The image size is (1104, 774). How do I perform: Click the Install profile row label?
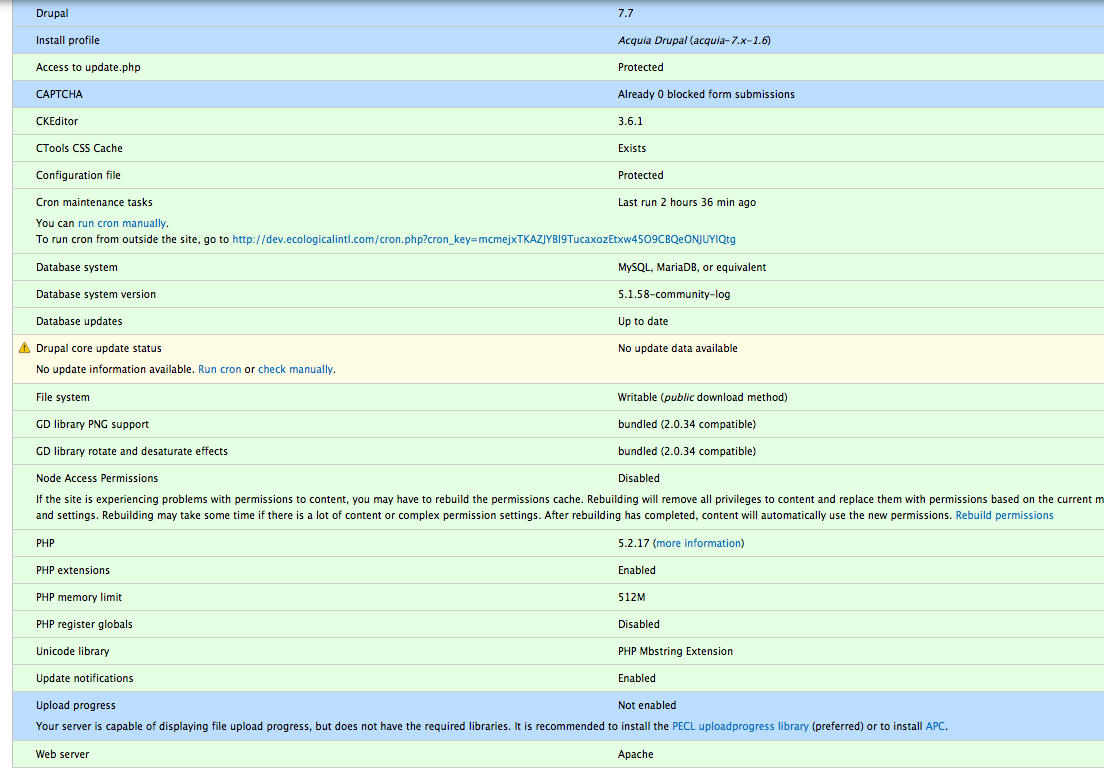pyautogui.click(x=68, y=40)
